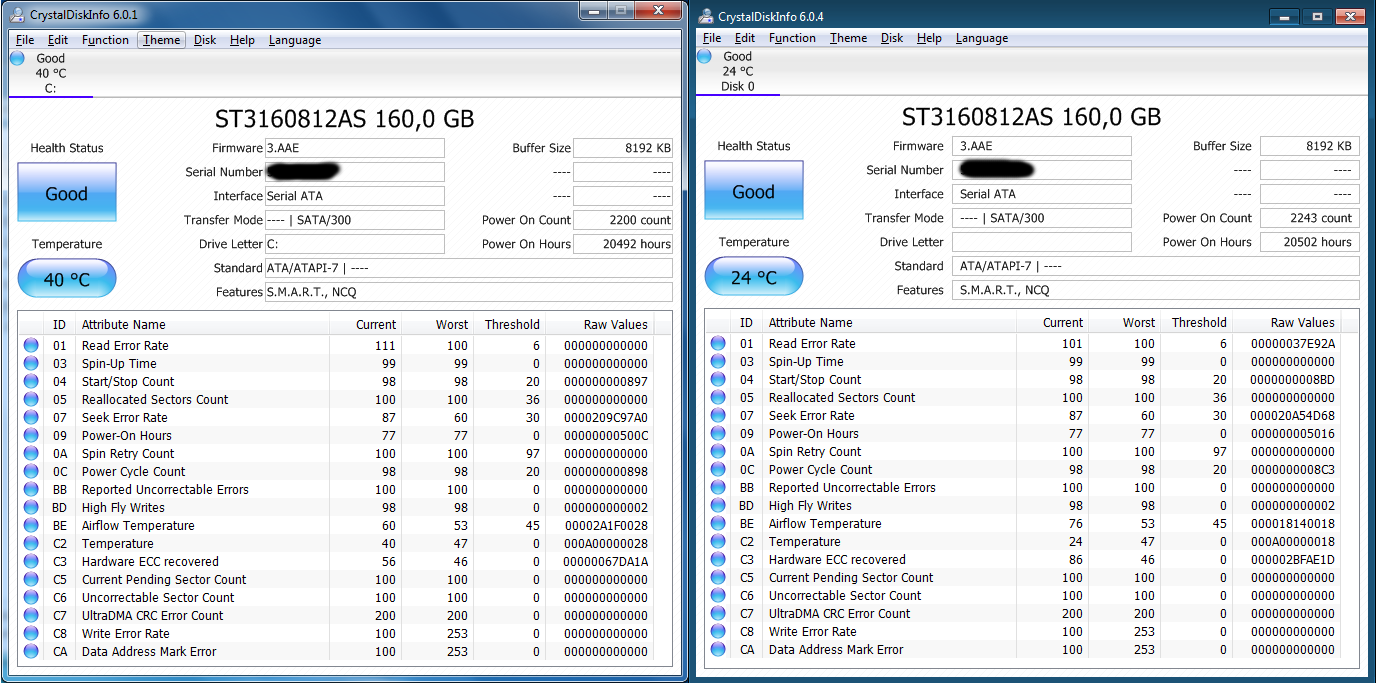Screen dimensions: 1376x683
Task: Click the ST3160812AS title in 6.0.4 window
Action: tap(1031, 117)
